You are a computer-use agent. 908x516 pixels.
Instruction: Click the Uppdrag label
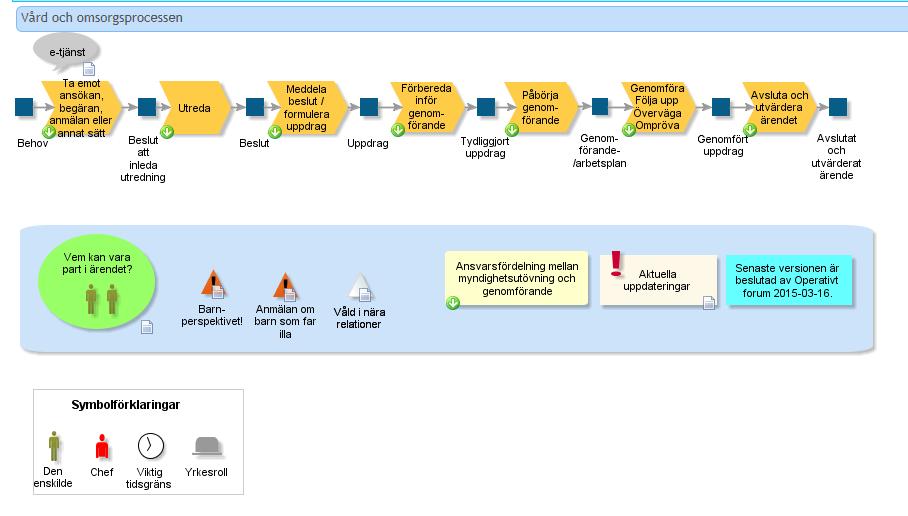[x=368, y=143]
